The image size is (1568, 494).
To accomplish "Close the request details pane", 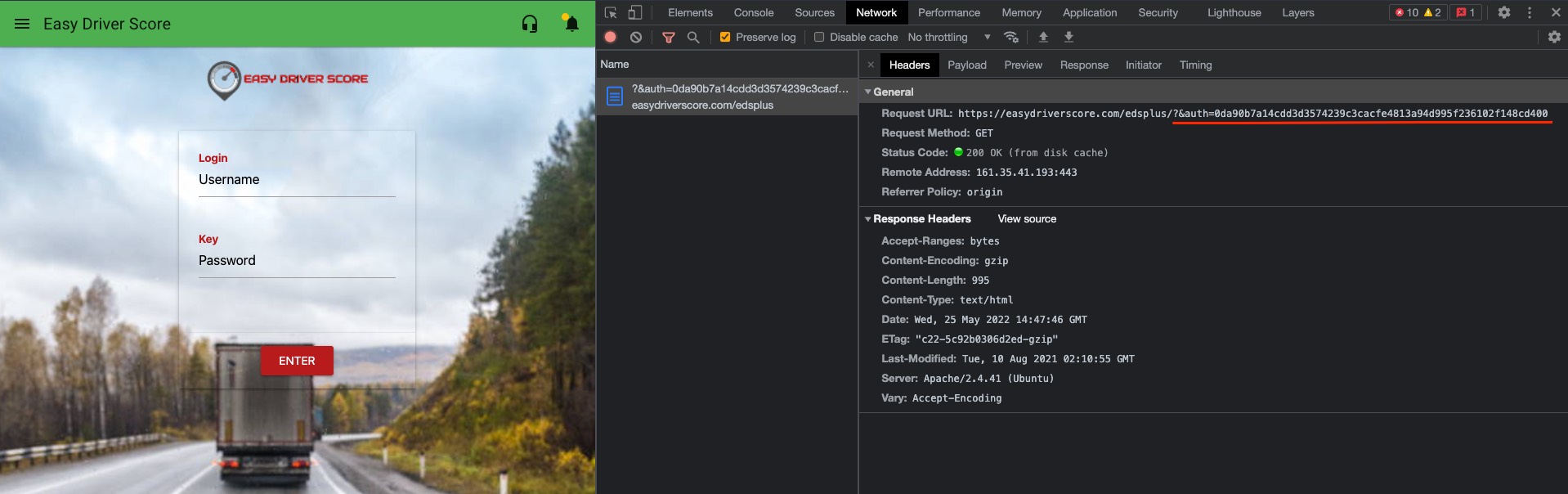I will pos(871,65).
